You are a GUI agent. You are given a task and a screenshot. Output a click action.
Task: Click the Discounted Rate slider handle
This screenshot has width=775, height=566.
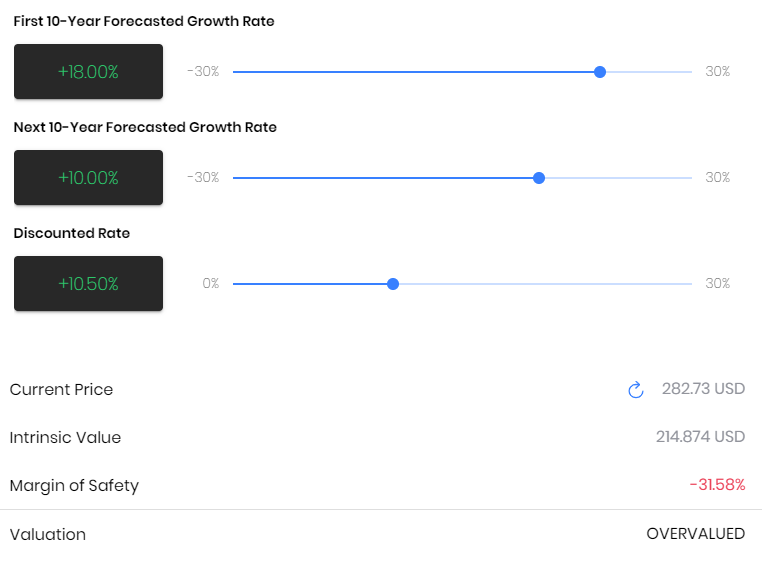point(393,284)
